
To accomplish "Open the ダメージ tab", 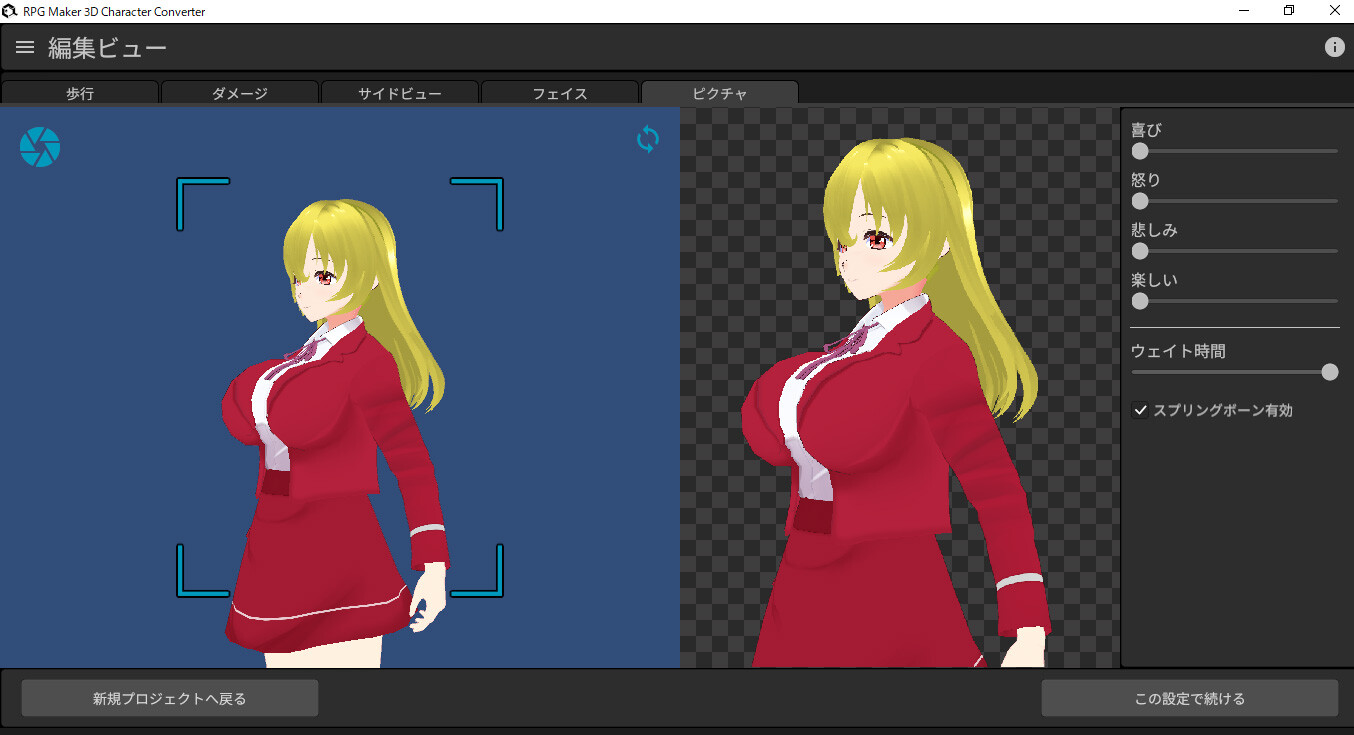I will [x=240, y=92].
